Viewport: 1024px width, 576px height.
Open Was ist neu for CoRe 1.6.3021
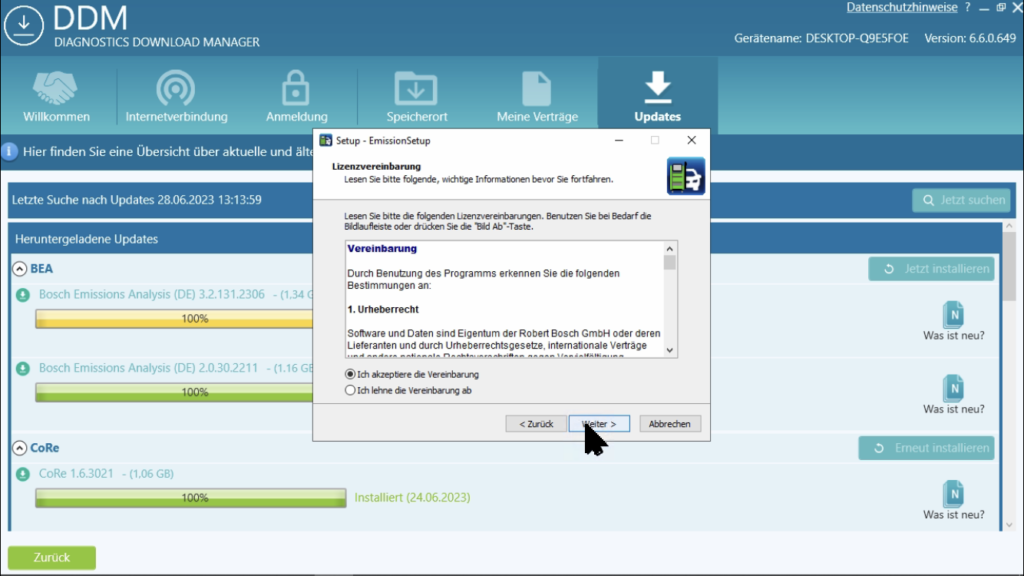pyautogui.click(x=953, y=501)
